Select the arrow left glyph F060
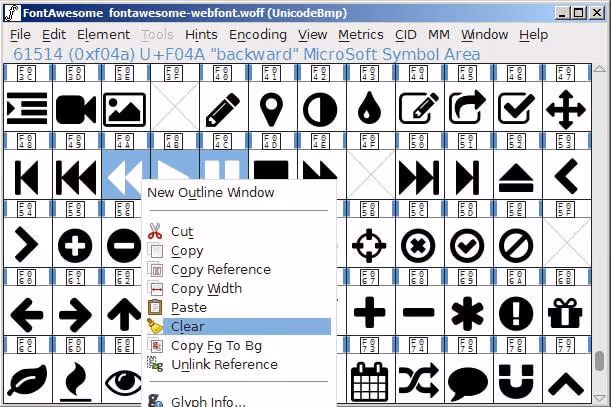This screenshot has width=611, height=407. click(27, 315)
